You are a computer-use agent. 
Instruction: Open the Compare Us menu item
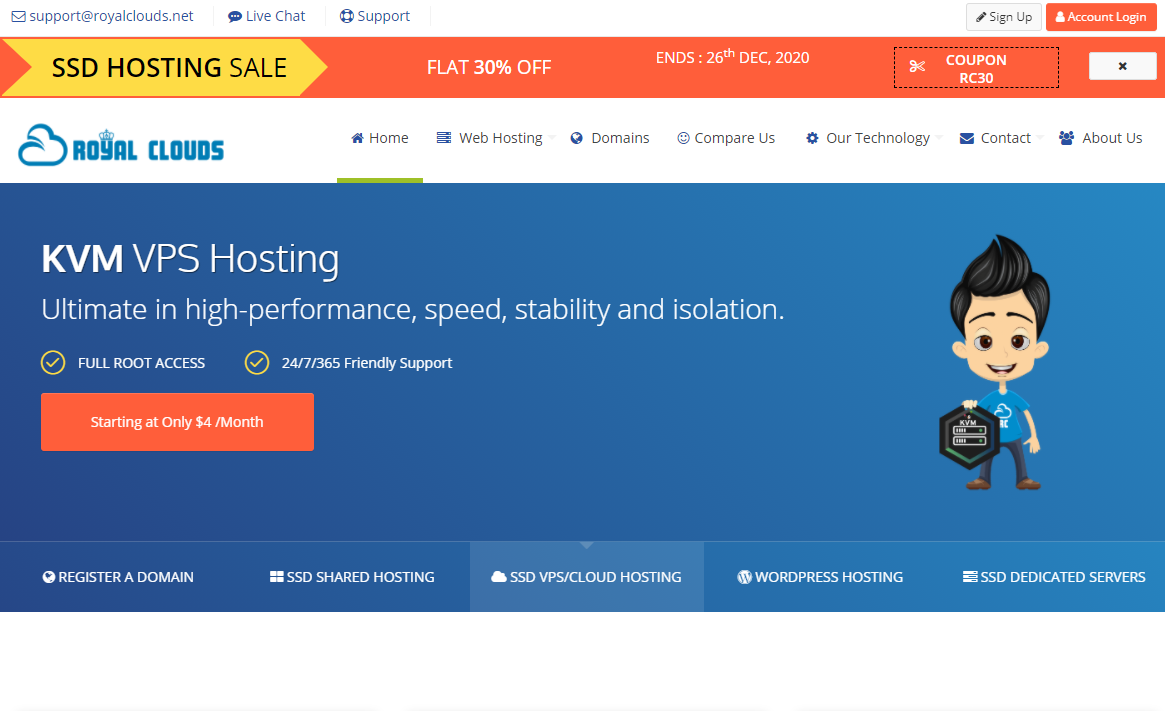[726, 138]
